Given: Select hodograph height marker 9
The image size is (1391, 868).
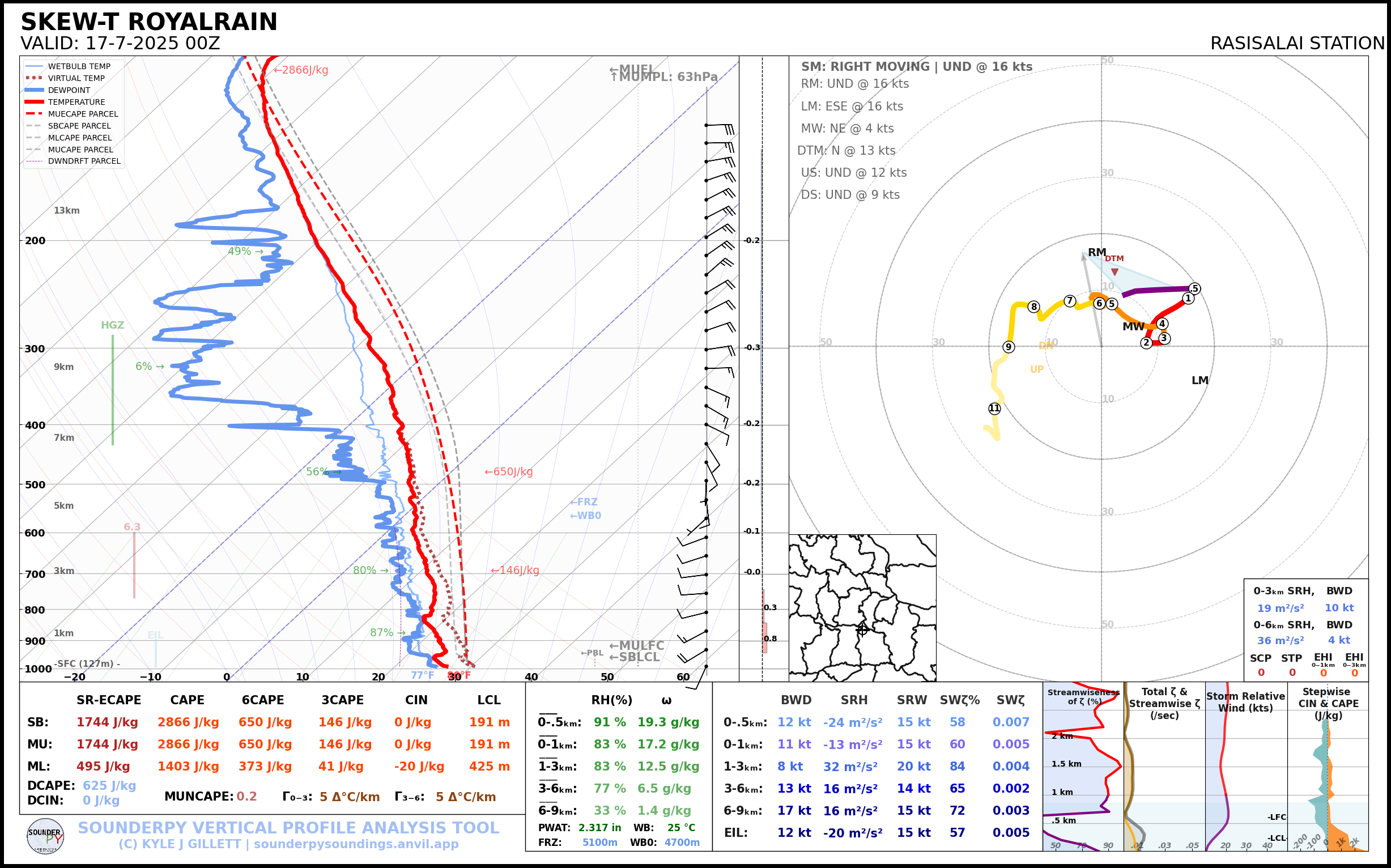Looking at the screenshot, I should pyautogui.click(x=1008, y=347).
